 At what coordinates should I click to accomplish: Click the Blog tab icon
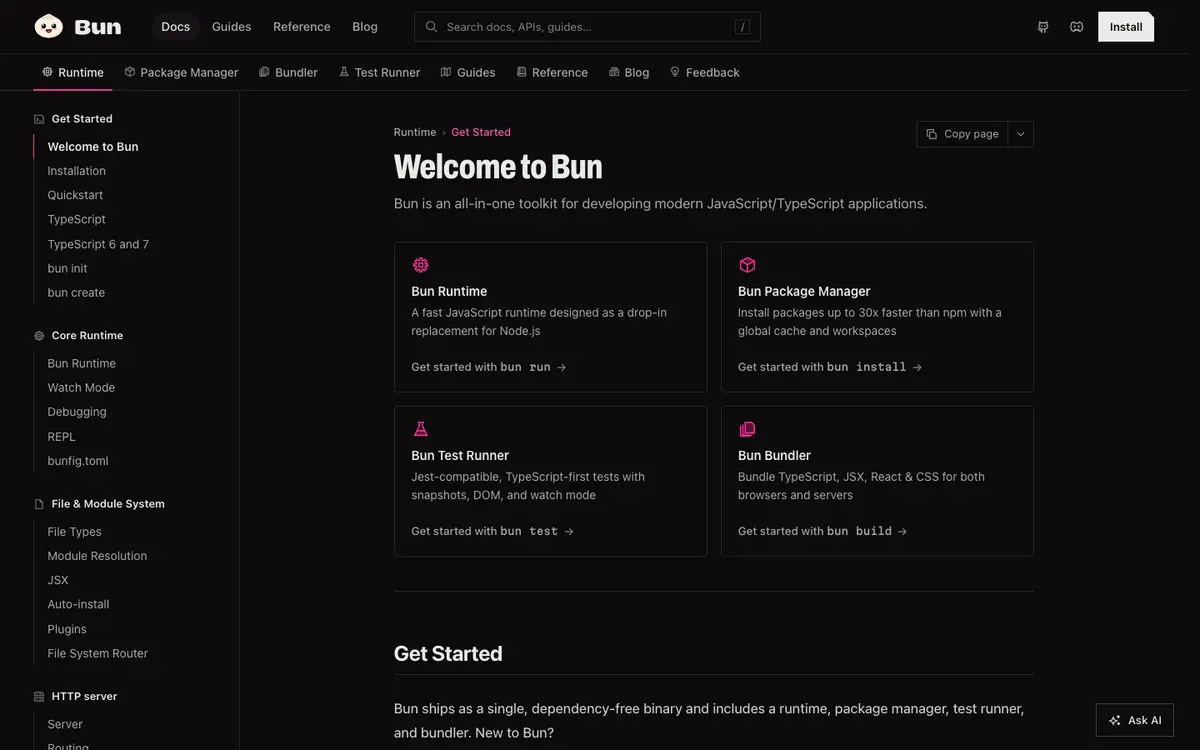click(x=614, y=72)
